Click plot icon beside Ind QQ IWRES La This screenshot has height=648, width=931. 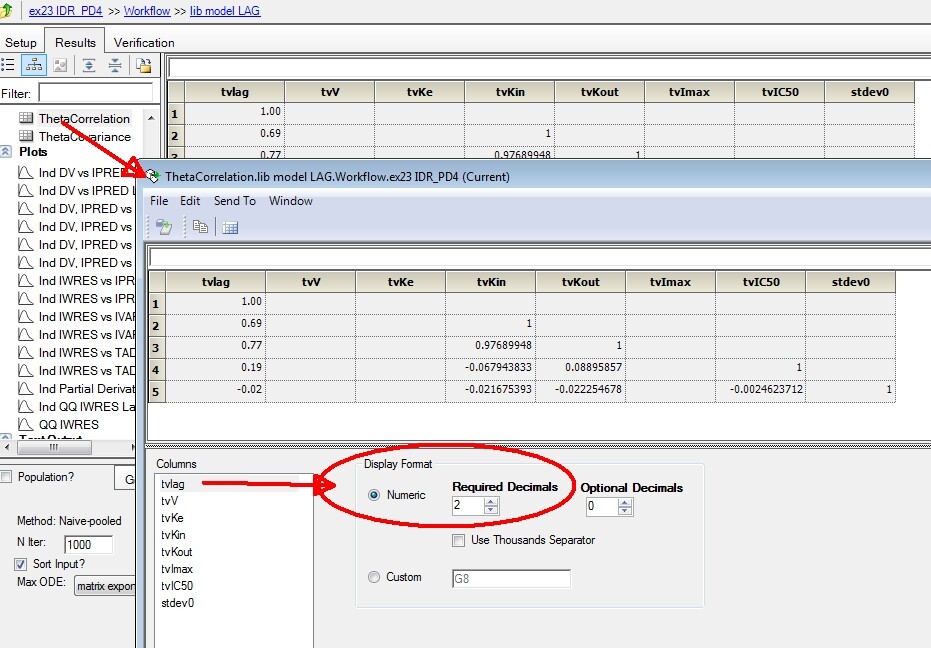(x=26, y=406)
